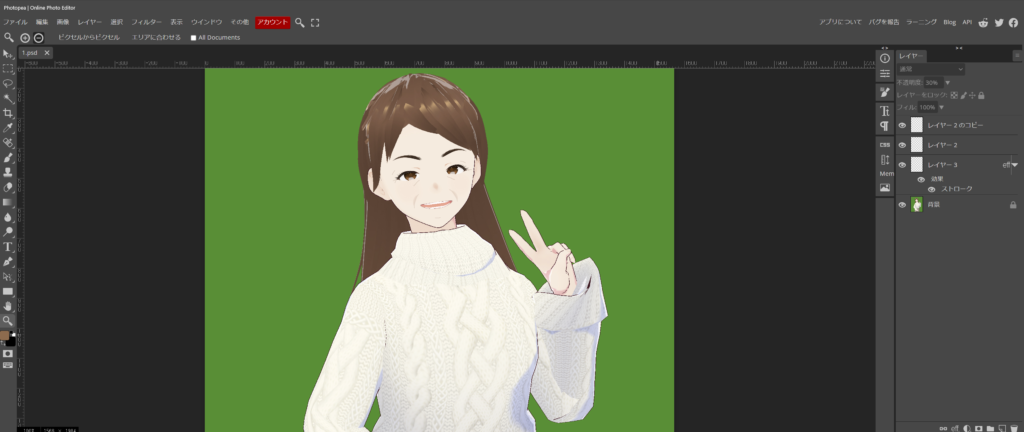Open the フィルター menu
The image size is (1024, 432).
(x=146, y=22)
